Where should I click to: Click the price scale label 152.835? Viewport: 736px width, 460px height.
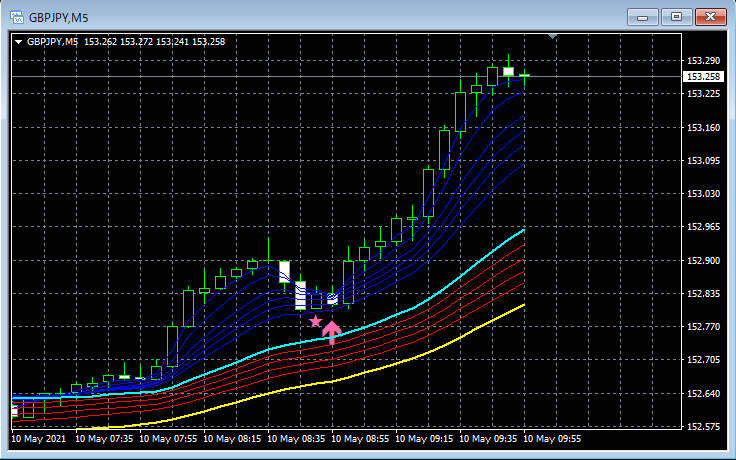pos(704,293)
